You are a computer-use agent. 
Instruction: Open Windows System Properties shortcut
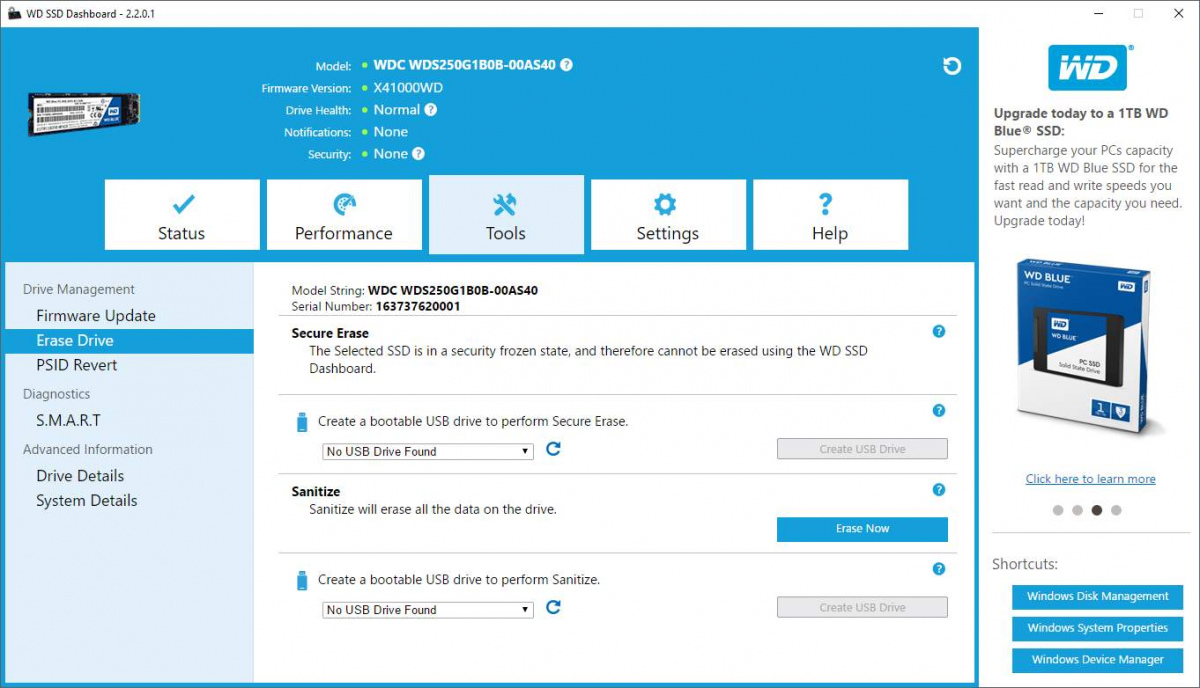click(x=1097, y=628)
